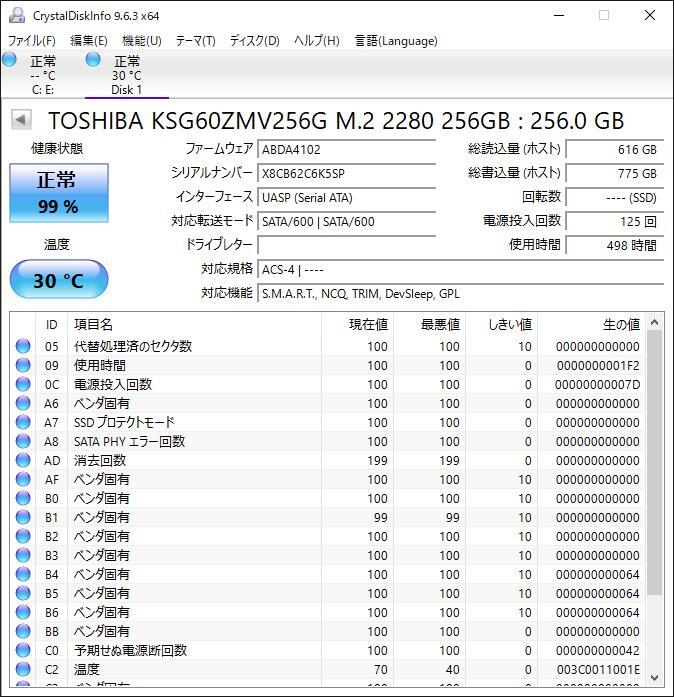This screenshot has height=697, width=674.
Task: Click status icon for attribute AF
Action: [x=23, y=479]
